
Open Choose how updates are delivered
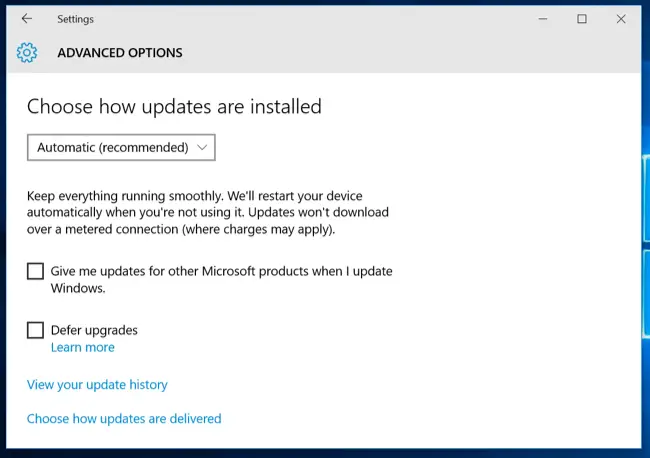pyautogui.click(x=124, y=419)
